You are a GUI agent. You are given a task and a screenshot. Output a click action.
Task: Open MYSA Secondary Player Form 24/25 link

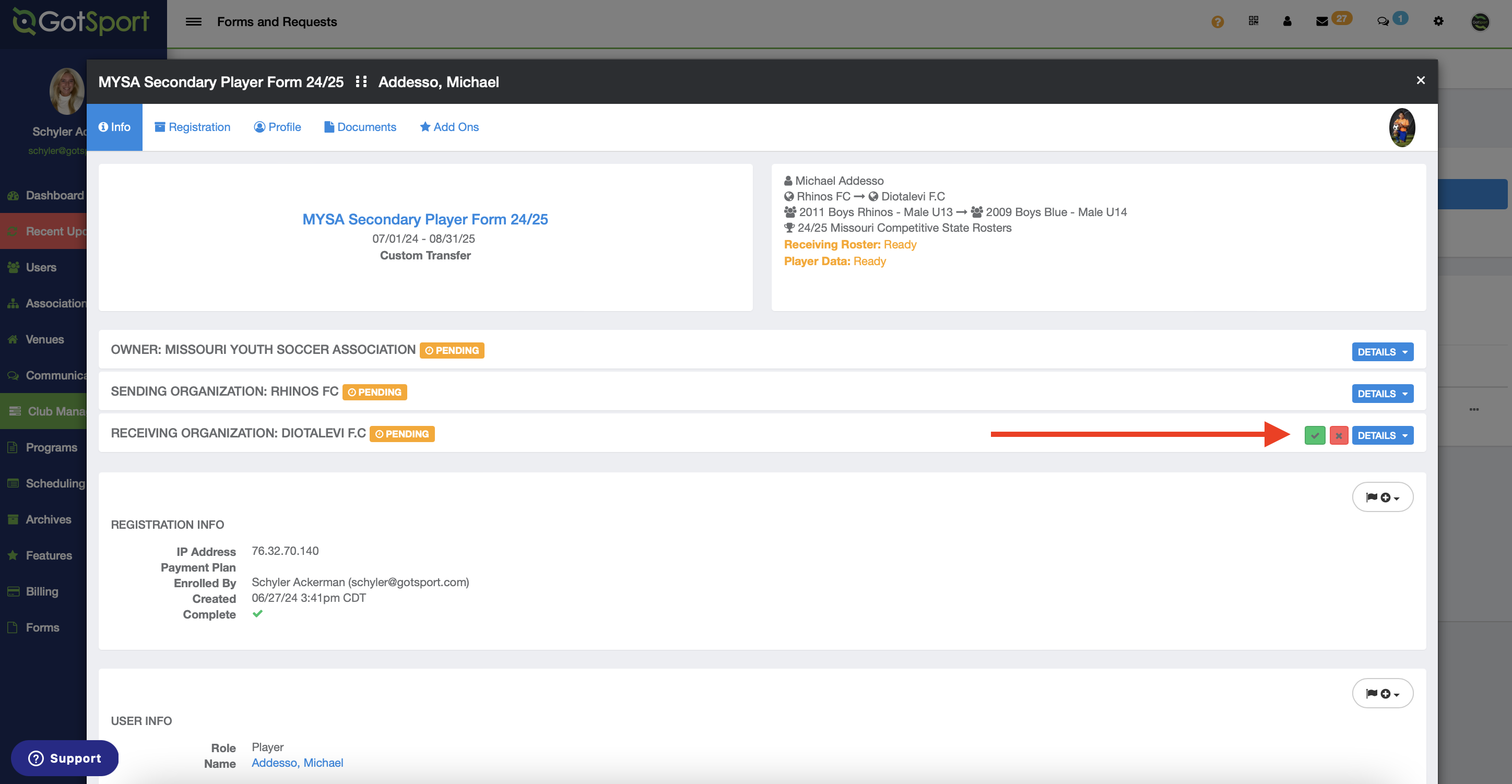point(425,219)
